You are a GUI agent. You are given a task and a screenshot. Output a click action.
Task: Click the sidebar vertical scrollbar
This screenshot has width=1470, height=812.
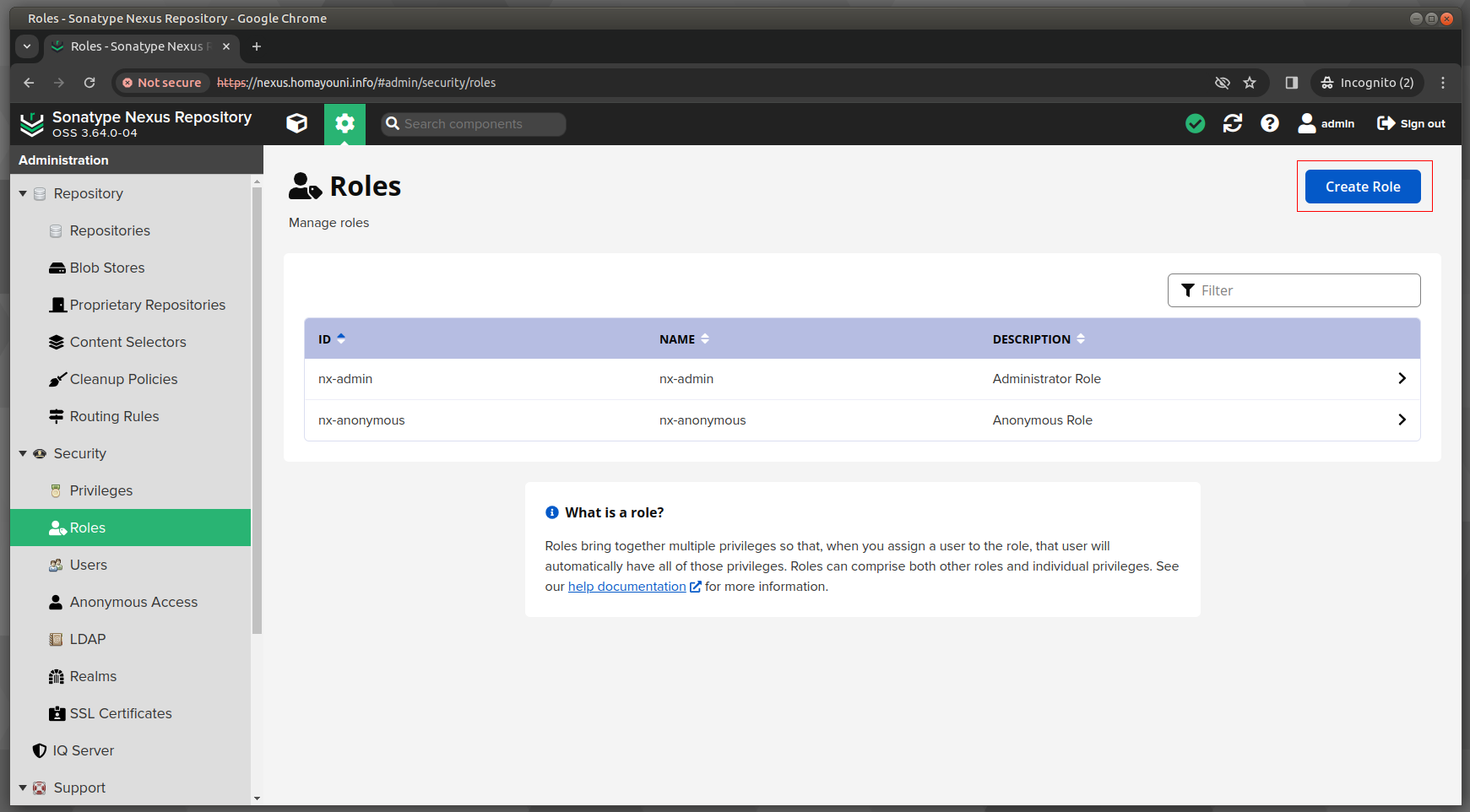257,409
